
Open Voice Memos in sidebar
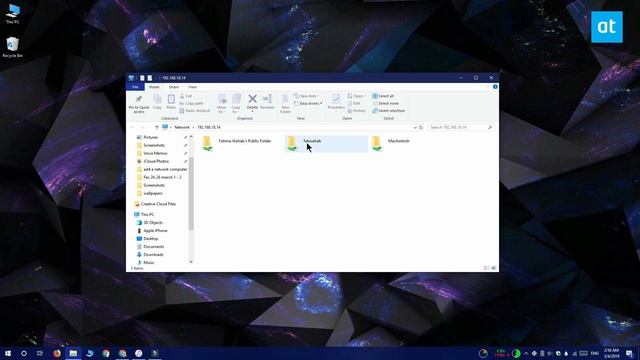[x=155, y=153]
